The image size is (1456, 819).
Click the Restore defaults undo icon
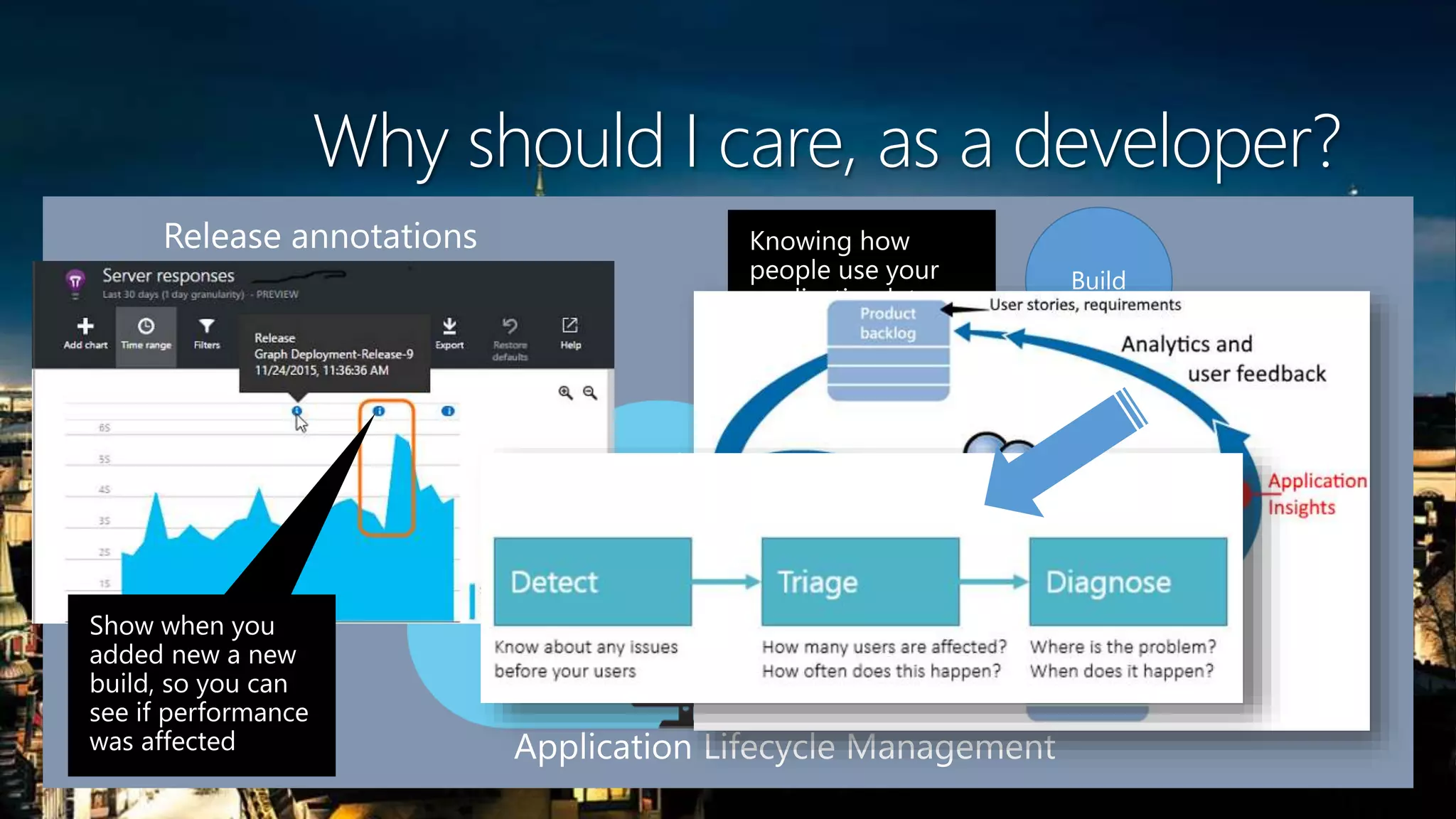[510, 326]
